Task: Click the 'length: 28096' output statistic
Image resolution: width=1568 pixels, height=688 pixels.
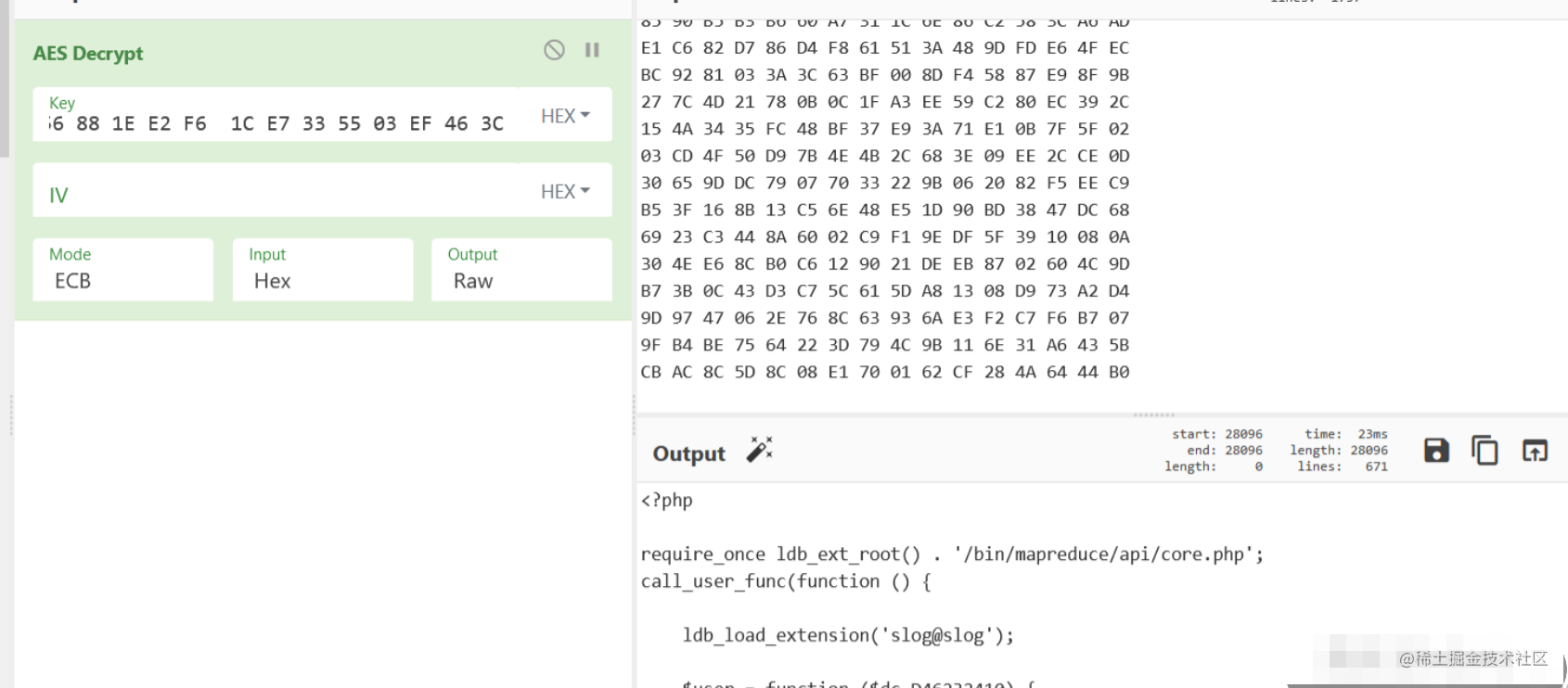Action: click(x=1339, y=451)
